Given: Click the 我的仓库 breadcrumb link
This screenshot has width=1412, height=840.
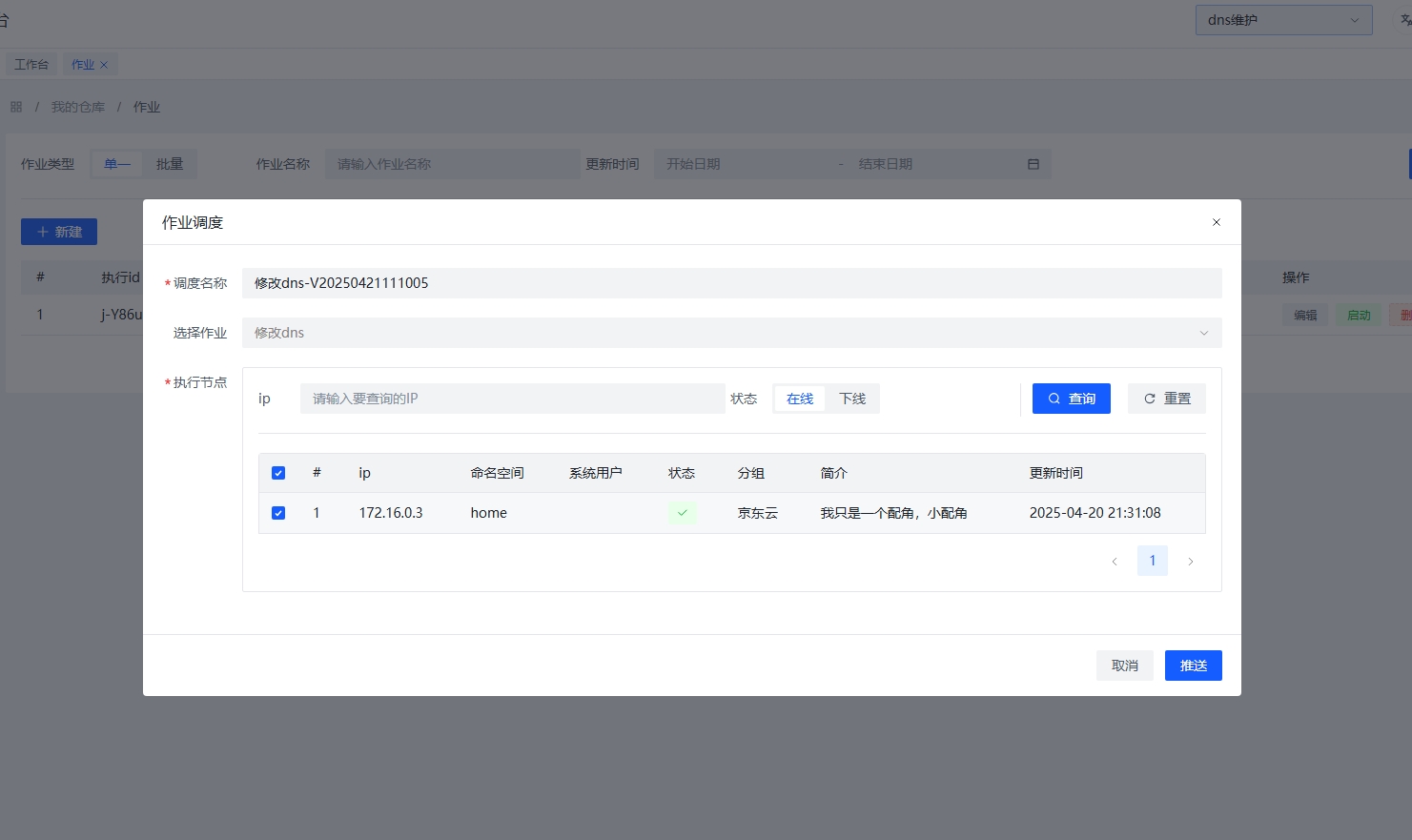Looking at the screenshot, I should pyautogui.click(x=78, y=107).
